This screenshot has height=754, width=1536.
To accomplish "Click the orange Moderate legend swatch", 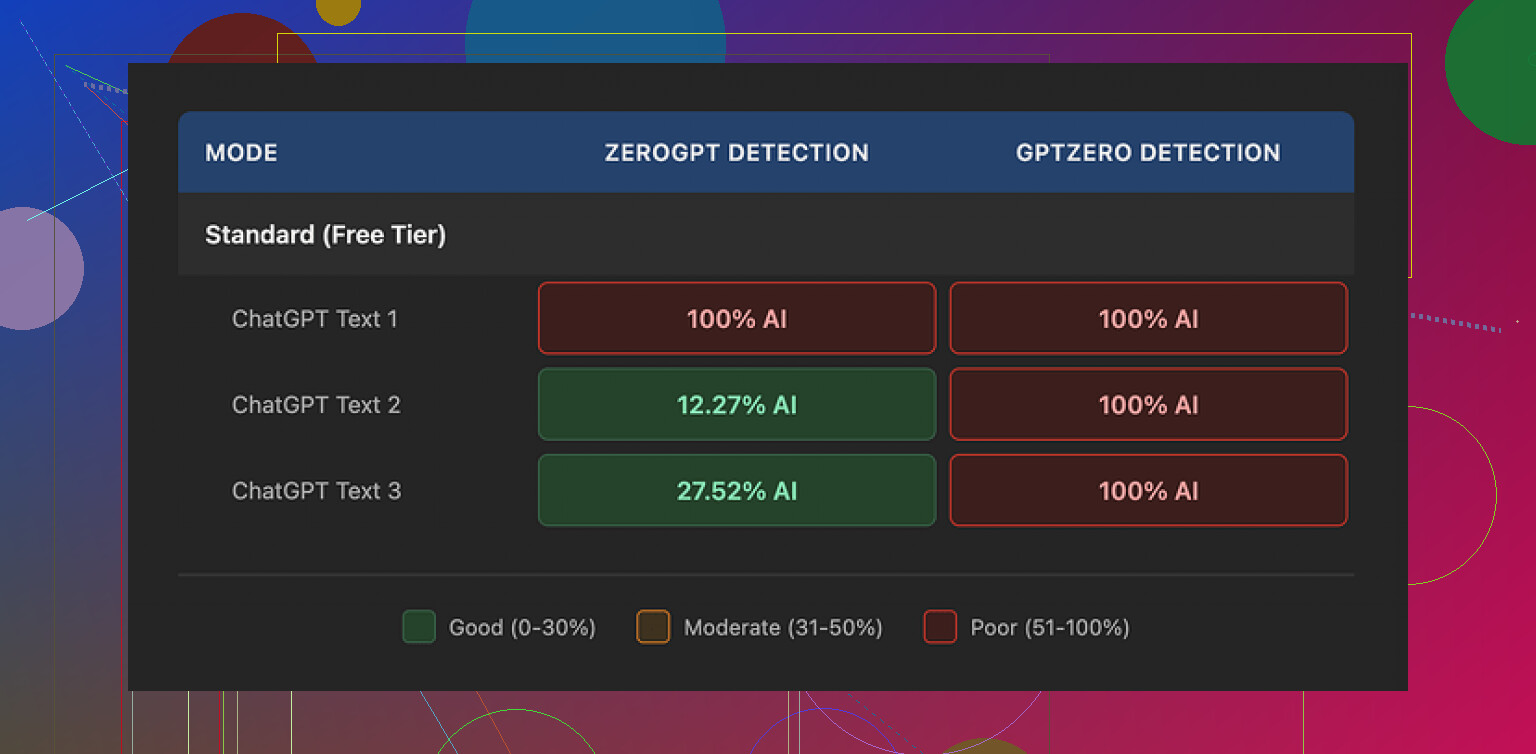I will click(653, 627).
